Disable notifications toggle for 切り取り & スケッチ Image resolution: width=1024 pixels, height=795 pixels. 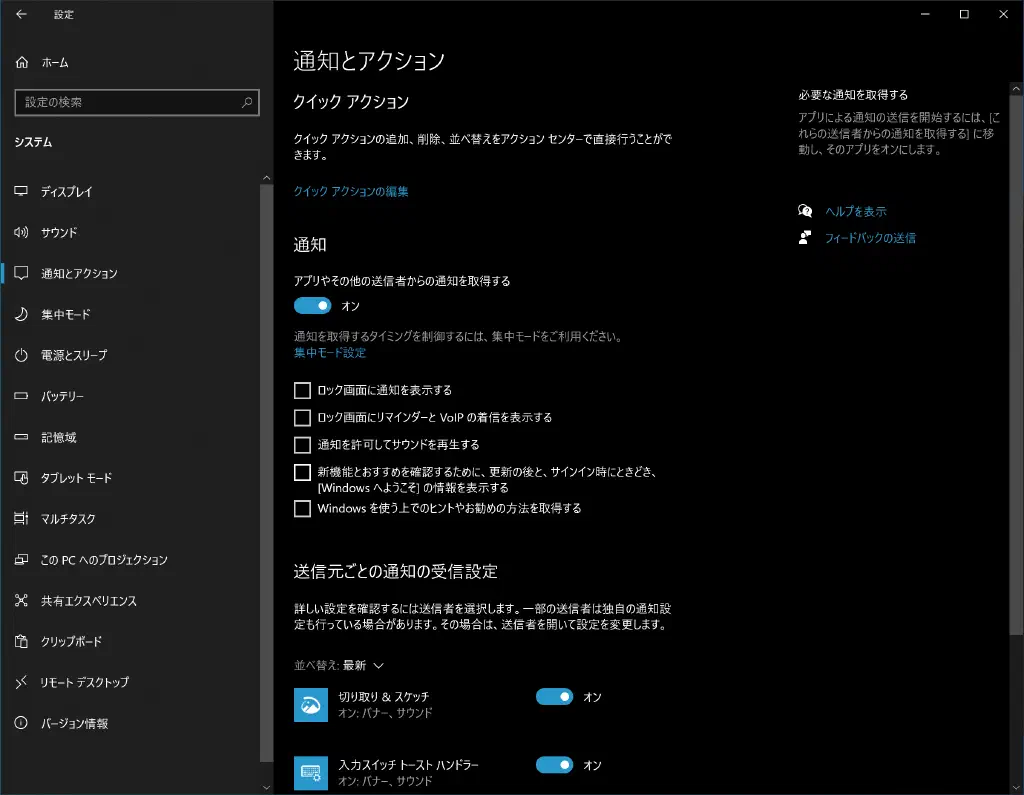tap(554, 697)
